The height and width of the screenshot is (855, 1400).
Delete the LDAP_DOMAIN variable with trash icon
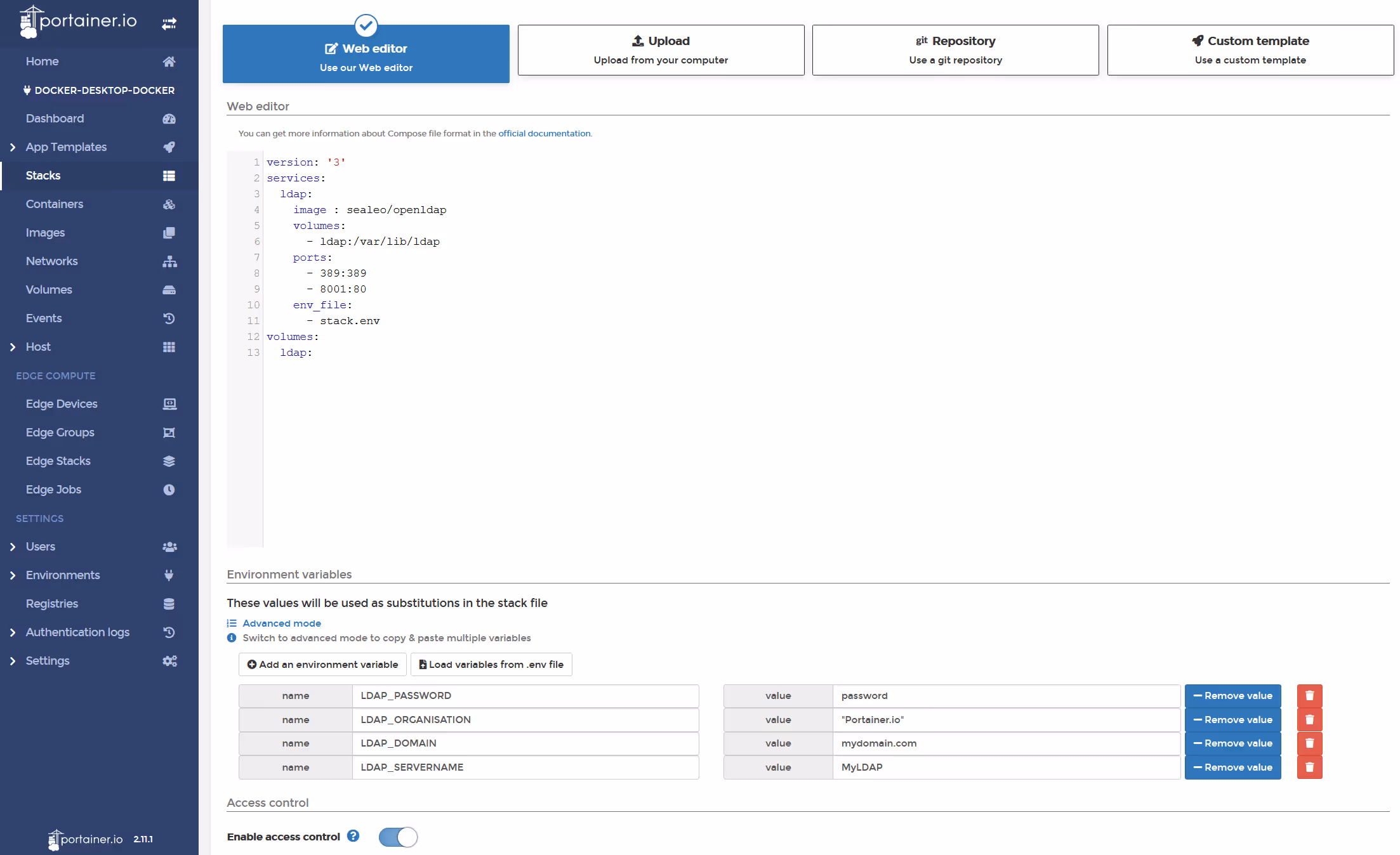pyautogui.click(x=1309, y=743)
